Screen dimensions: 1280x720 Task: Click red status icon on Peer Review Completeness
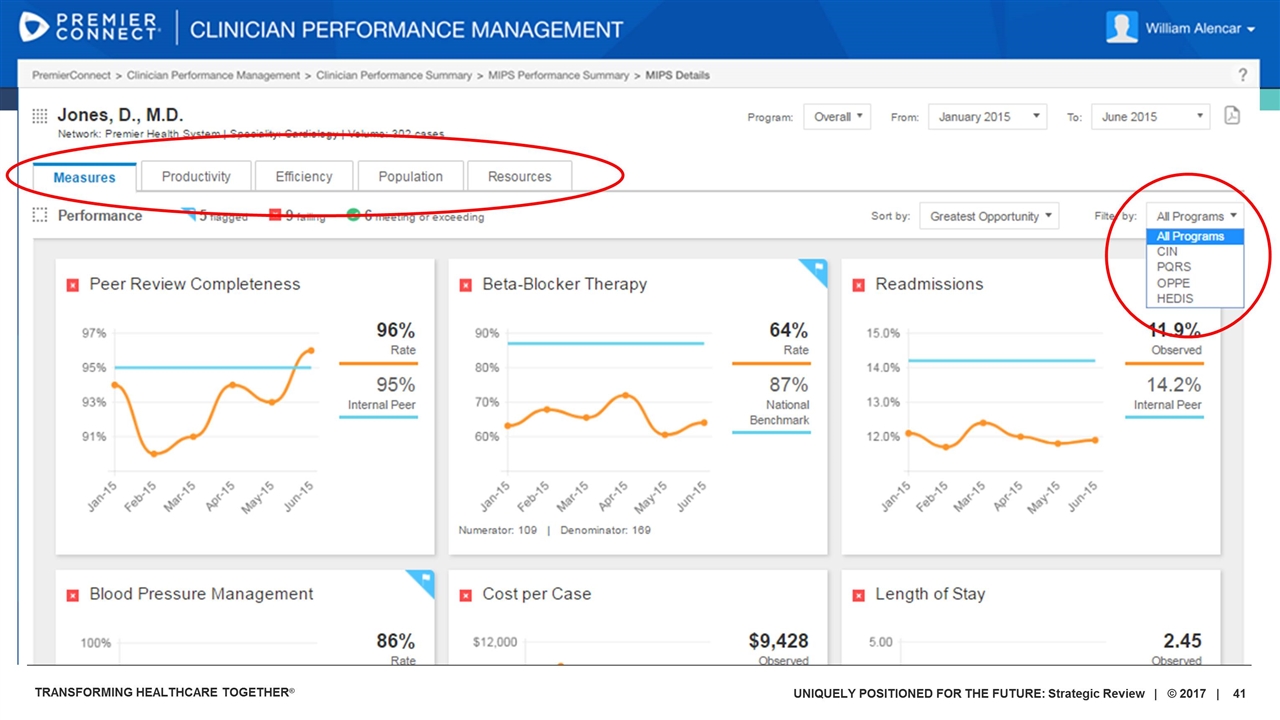72,285
